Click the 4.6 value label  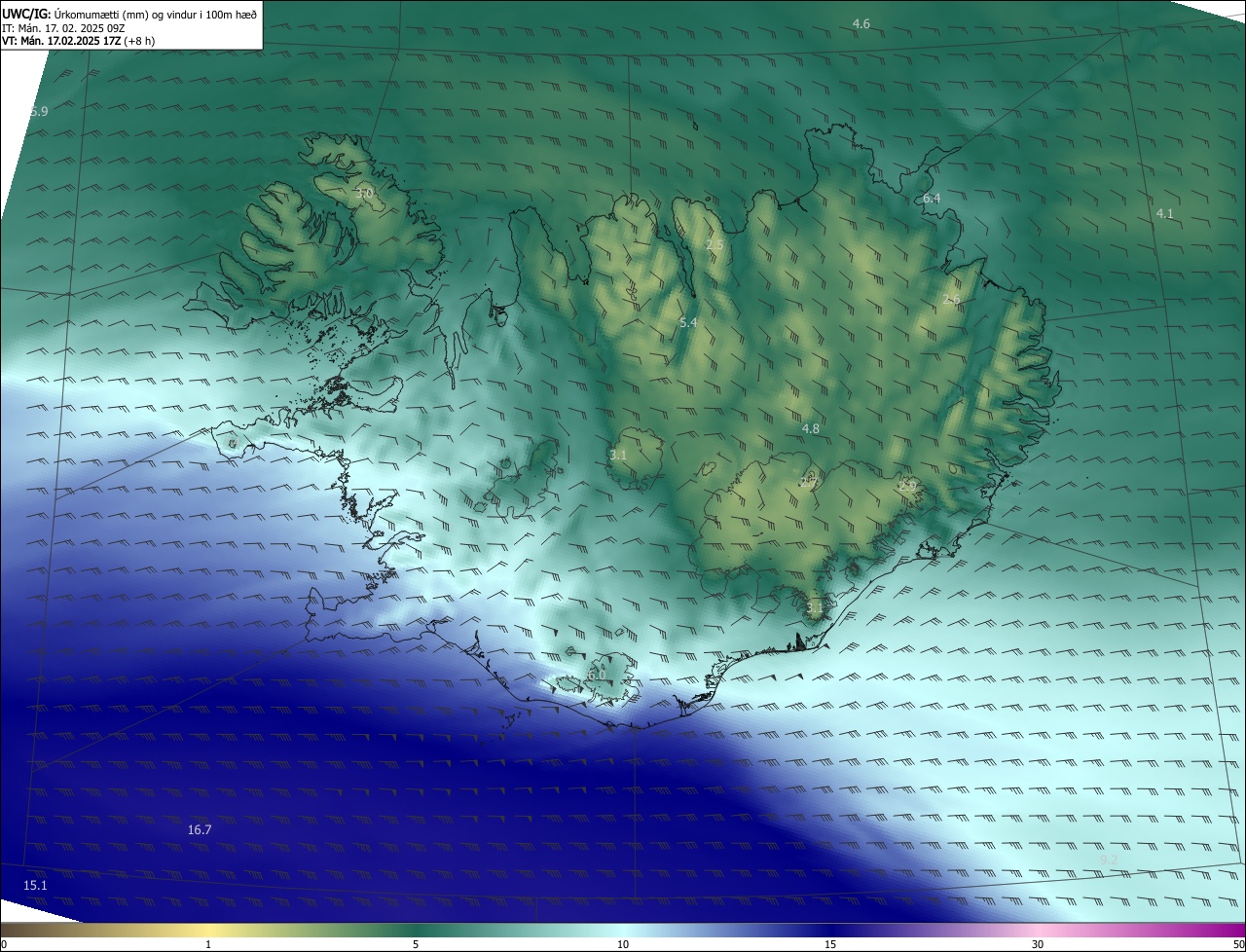[861, 23]
